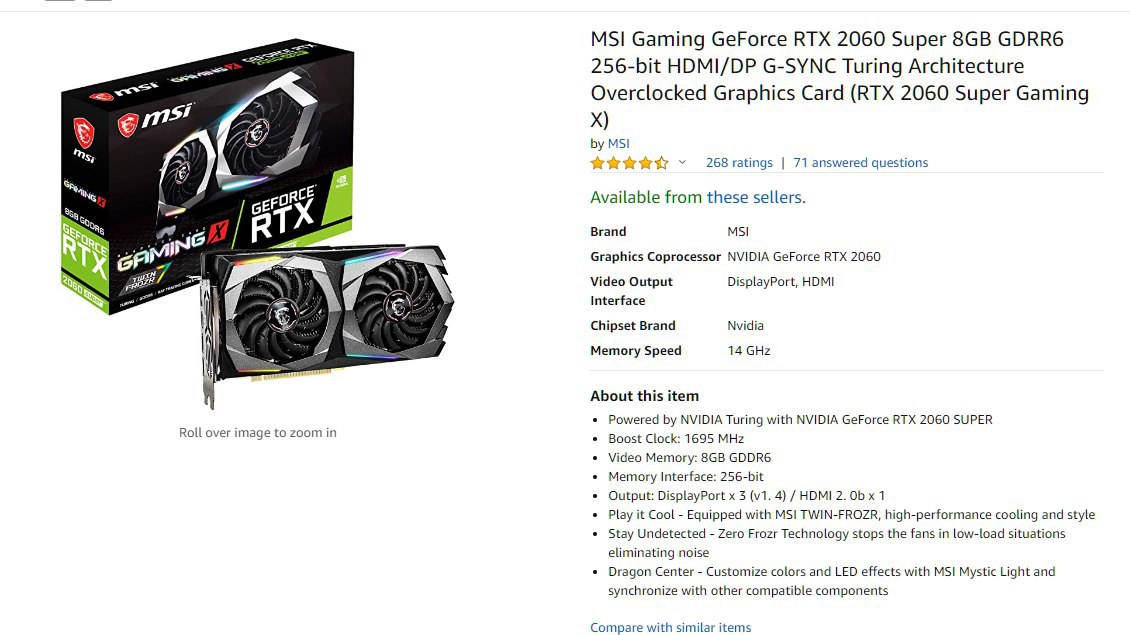Open the 268 ratings link
This screenshot has height=635, width=1130.
(x=739, y=163)
